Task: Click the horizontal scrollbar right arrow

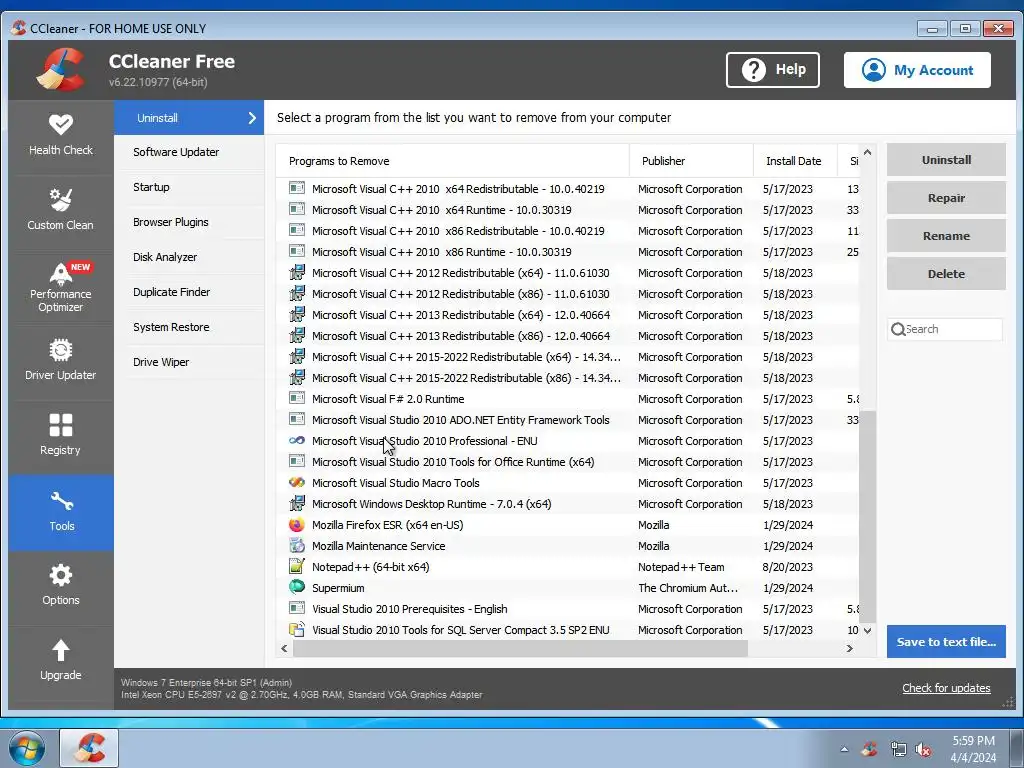Action: point(850,648)
